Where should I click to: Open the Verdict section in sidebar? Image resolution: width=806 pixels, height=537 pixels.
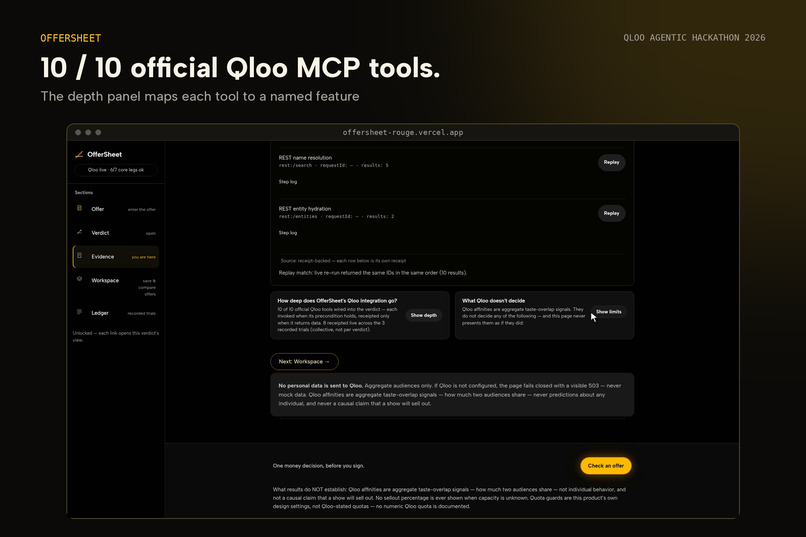116,233
